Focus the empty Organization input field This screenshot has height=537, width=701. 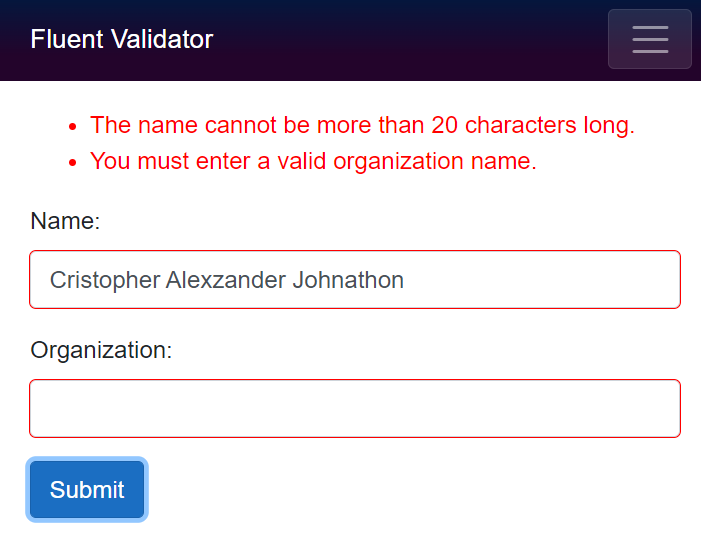355,408
